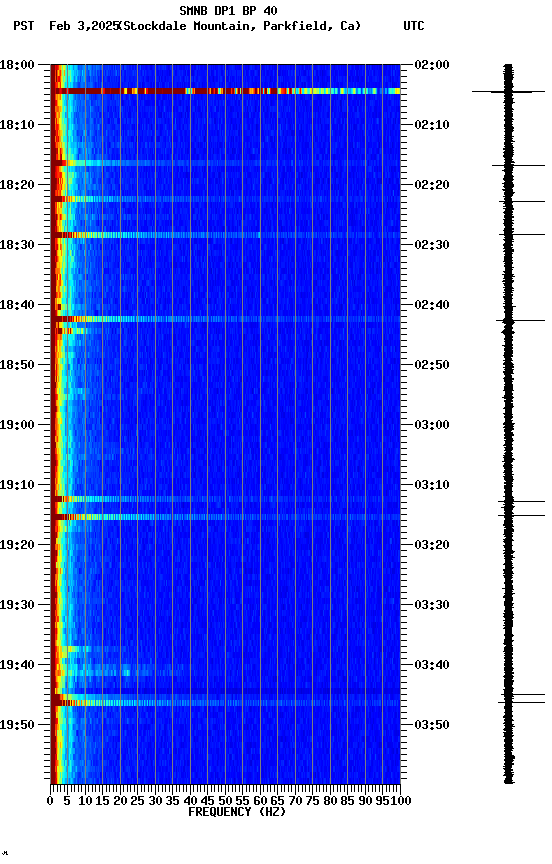552x864 pixels.
Task: Click the 03:40 UTC time label
Action: point(432,665)
